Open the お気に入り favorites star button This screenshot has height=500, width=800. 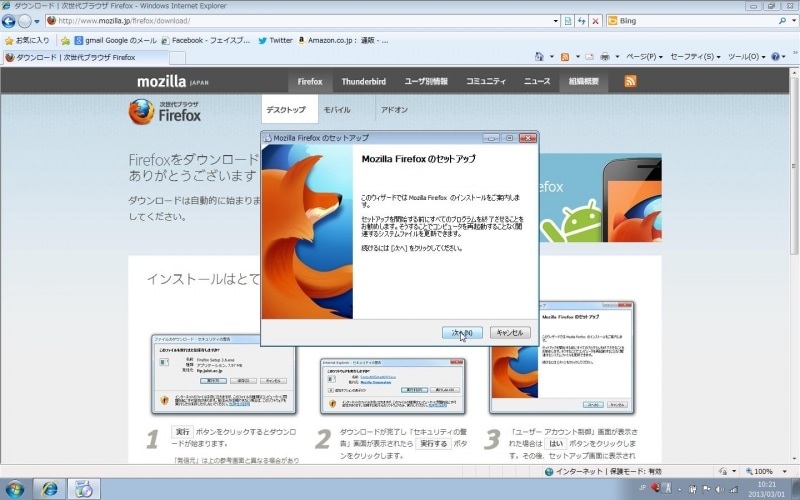tap(27, 40)
